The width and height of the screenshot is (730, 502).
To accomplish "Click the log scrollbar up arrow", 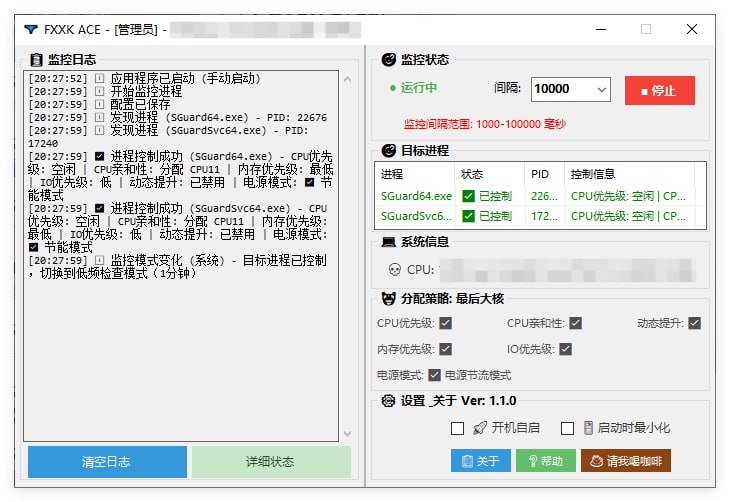I will (347, 76).
